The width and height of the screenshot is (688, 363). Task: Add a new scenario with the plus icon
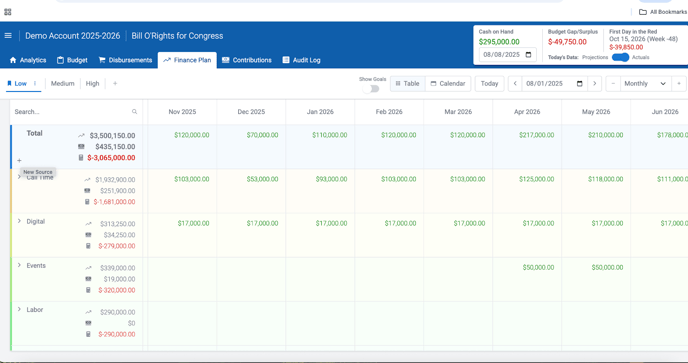coord(115,83)
